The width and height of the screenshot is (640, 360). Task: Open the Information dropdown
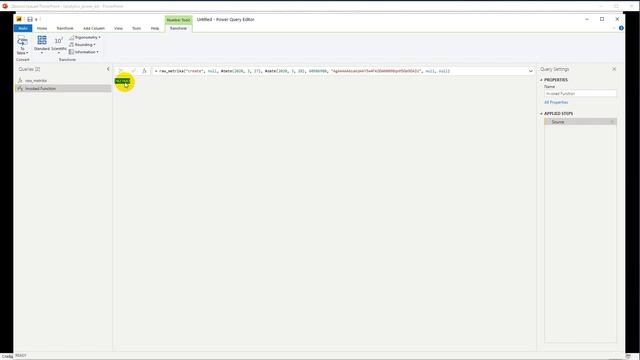pyautogui.click(x=84, y=52)
